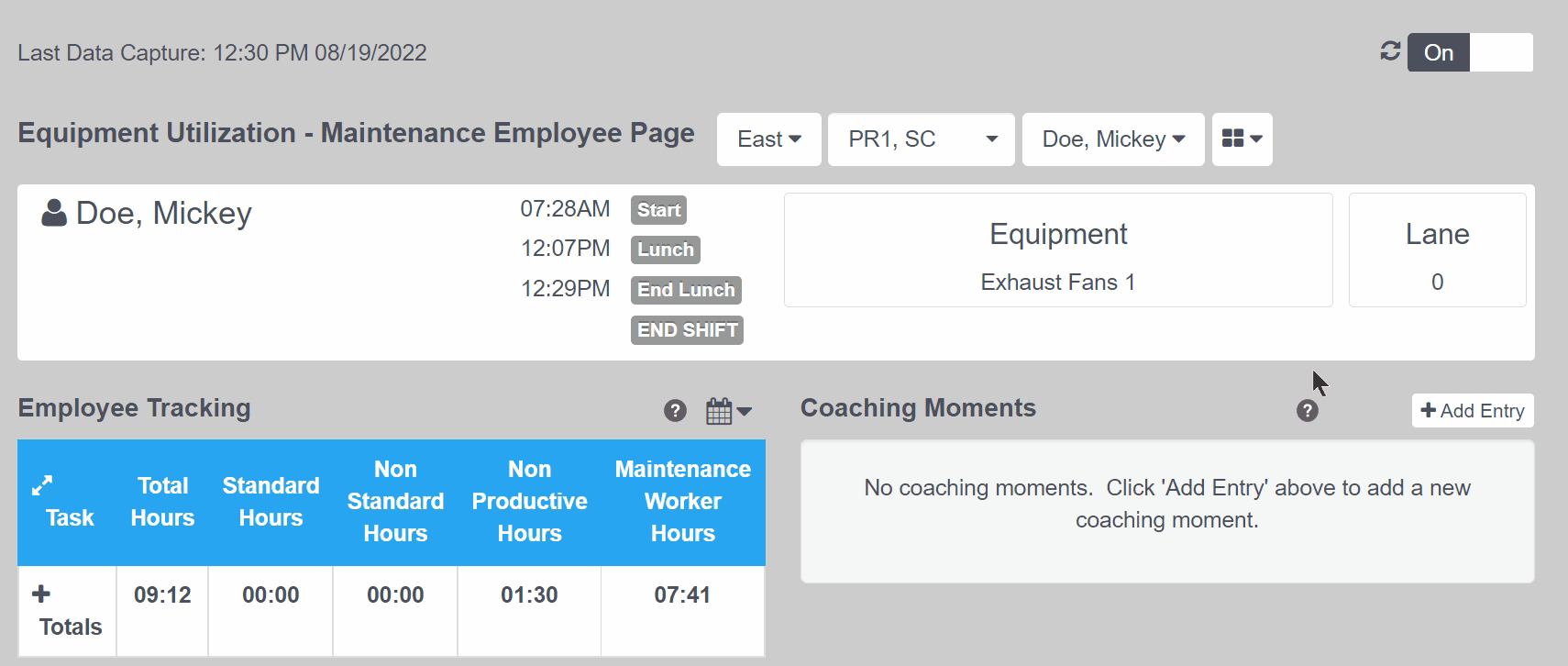Click the Lunch badge
The height and width of the screenshot is (666, 1568).
tap(665, 250)
